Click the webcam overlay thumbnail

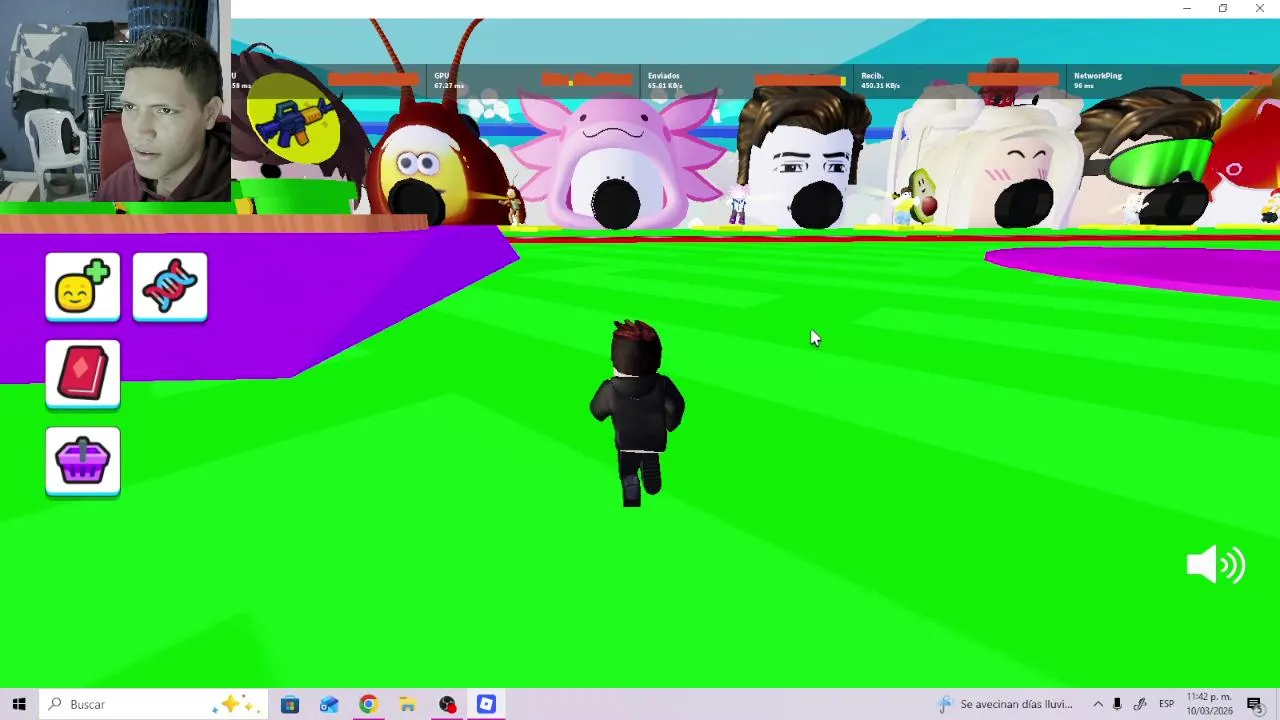pyautogui.click(x=115, y=101)
